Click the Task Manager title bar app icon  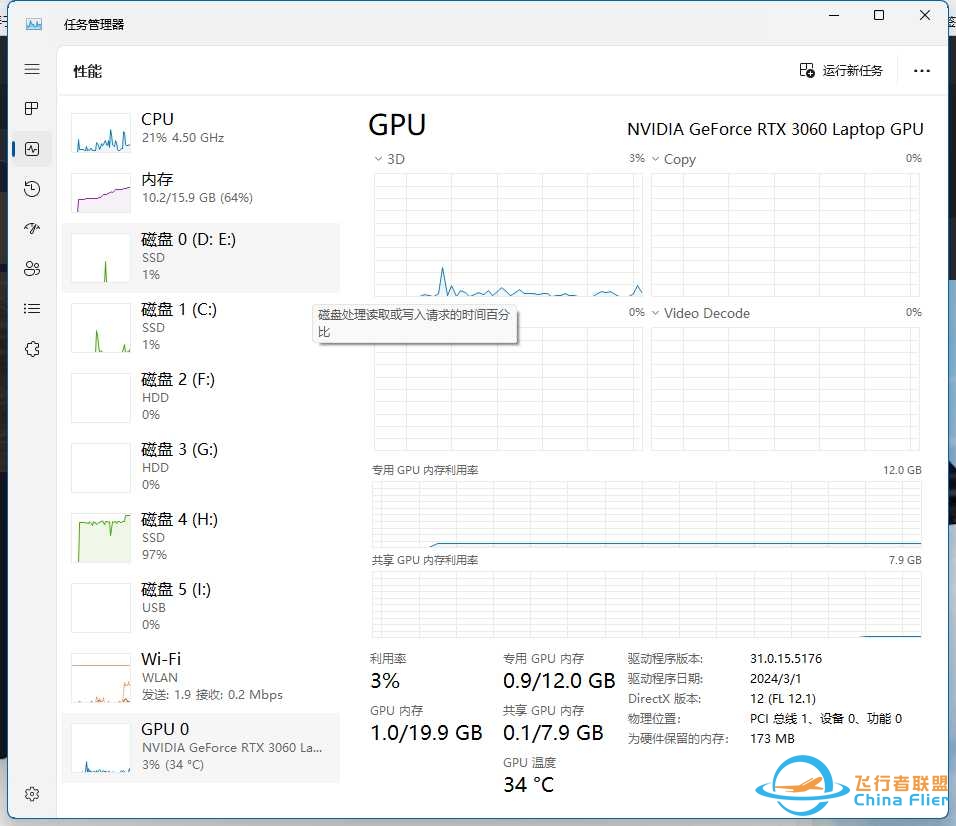[x=34, y=24]
